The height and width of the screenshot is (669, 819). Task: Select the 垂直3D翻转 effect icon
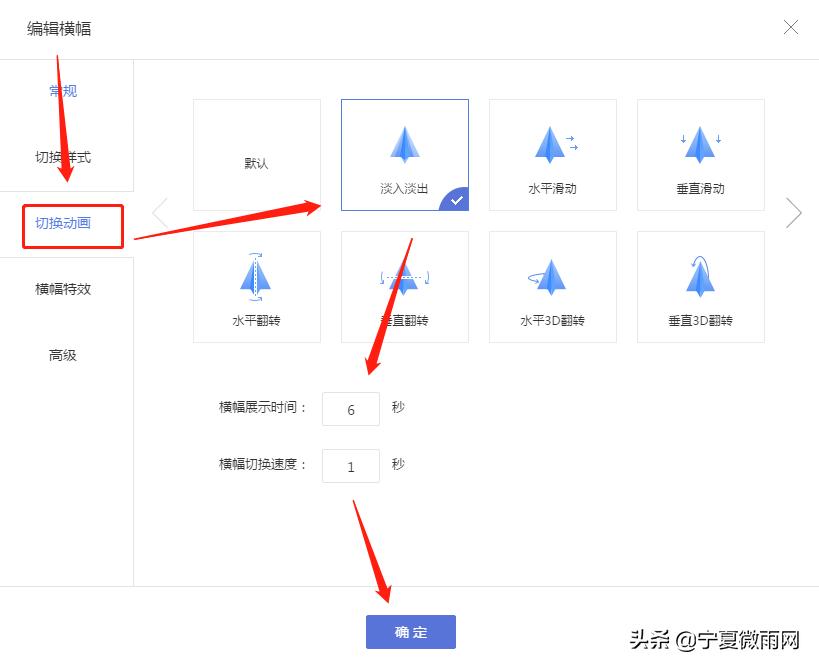tap(700, 275)
